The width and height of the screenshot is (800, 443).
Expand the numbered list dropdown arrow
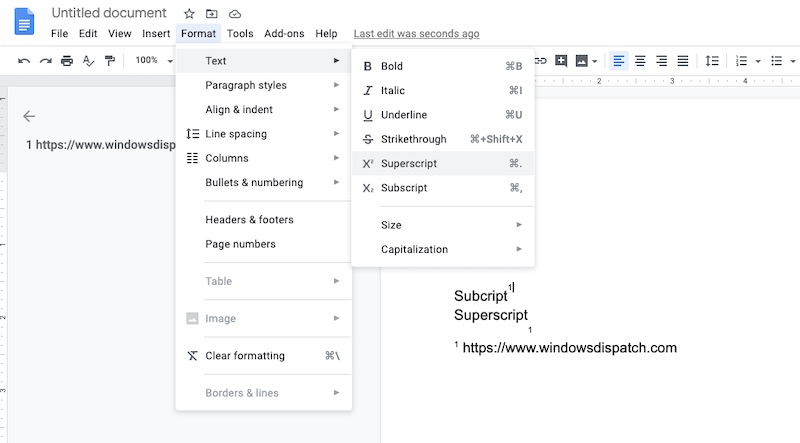758,61
